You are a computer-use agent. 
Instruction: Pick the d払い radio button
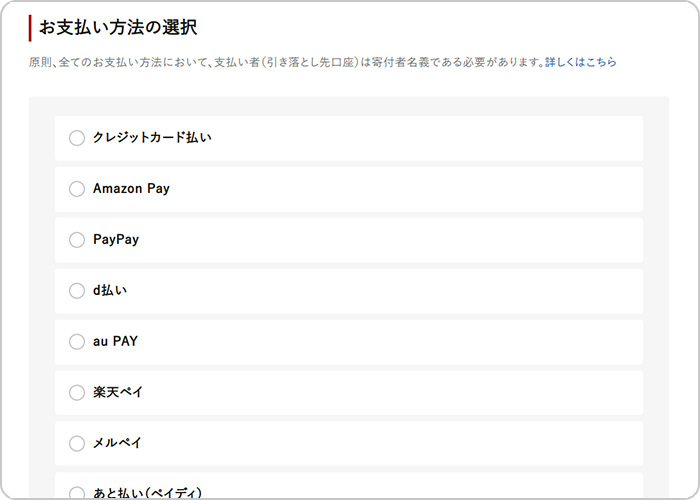point(77,291)
